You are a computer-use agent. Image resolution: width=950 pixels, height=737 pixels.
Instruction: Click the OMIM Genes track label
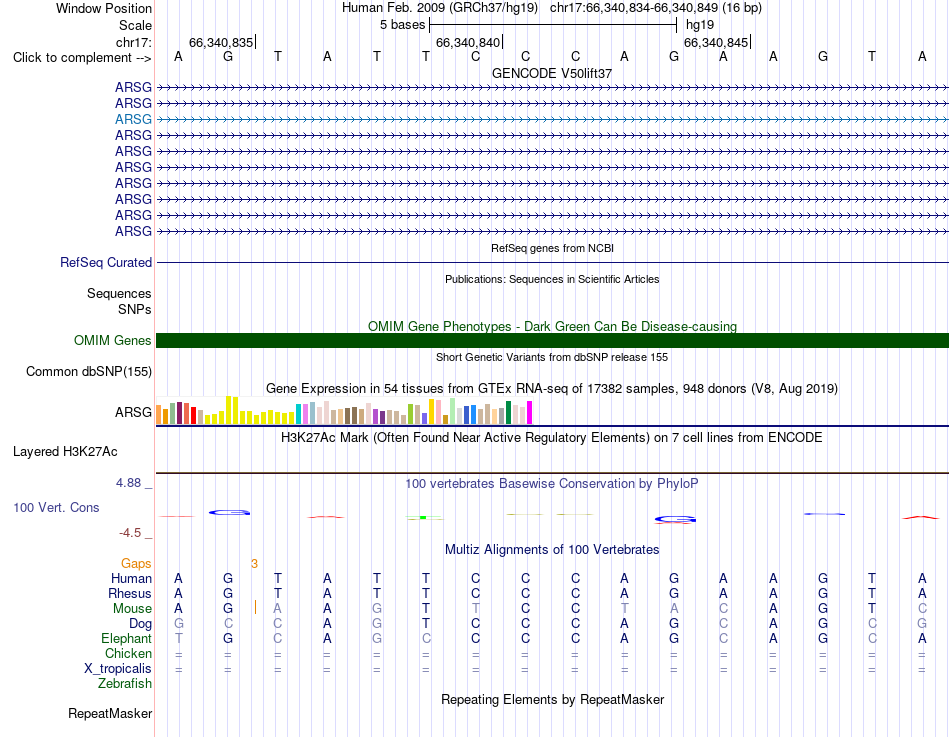pyautogui.click(x=113, y=341)
